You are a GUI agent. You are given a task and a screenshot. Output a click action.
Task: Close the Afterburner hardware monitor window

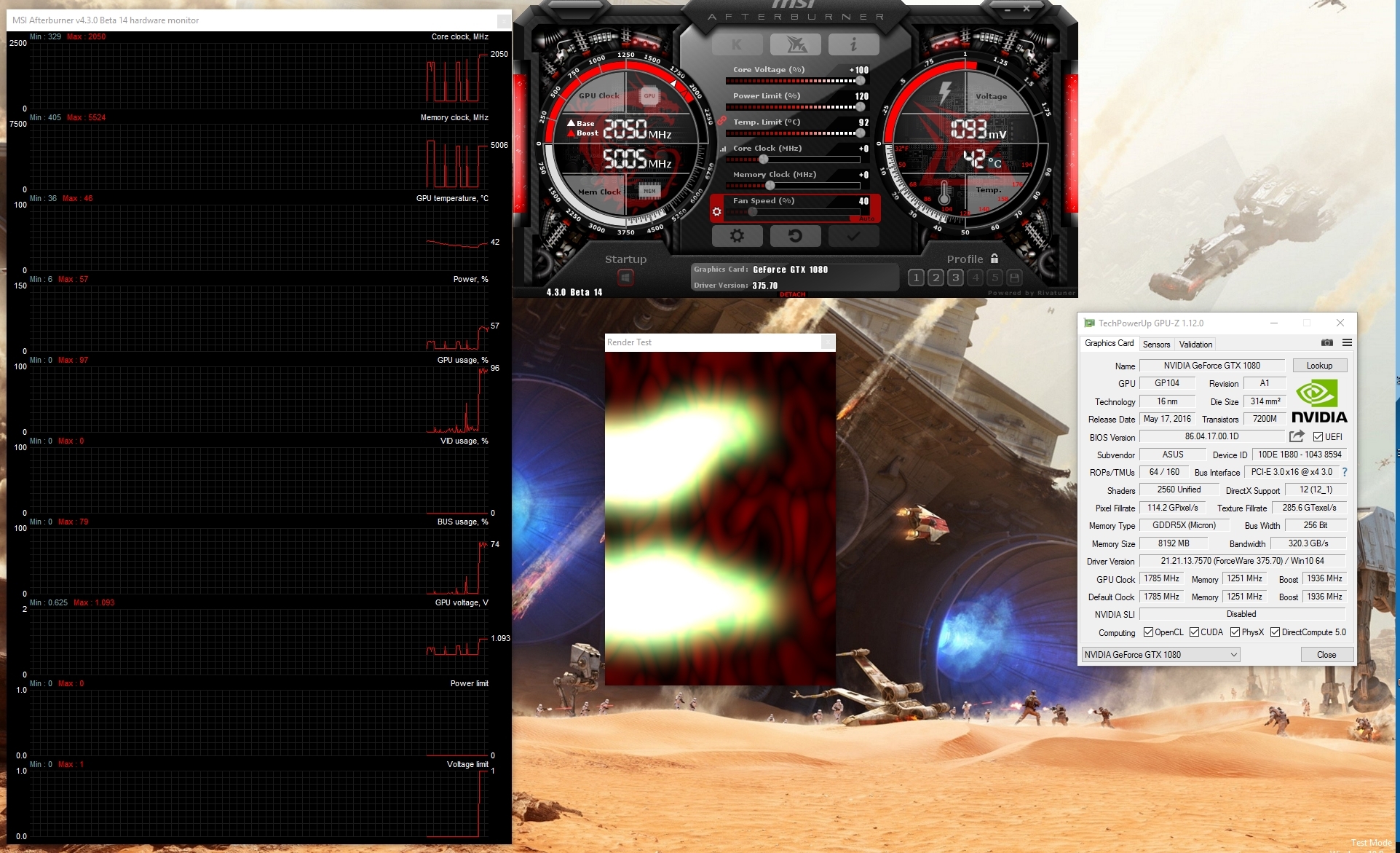[503, 20]
